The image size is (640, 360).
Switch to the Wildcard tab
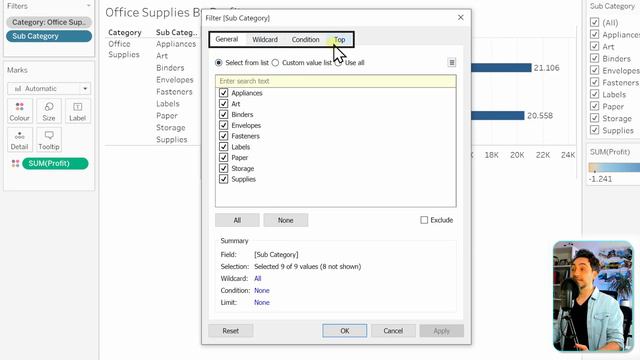[x=265, y=39]
